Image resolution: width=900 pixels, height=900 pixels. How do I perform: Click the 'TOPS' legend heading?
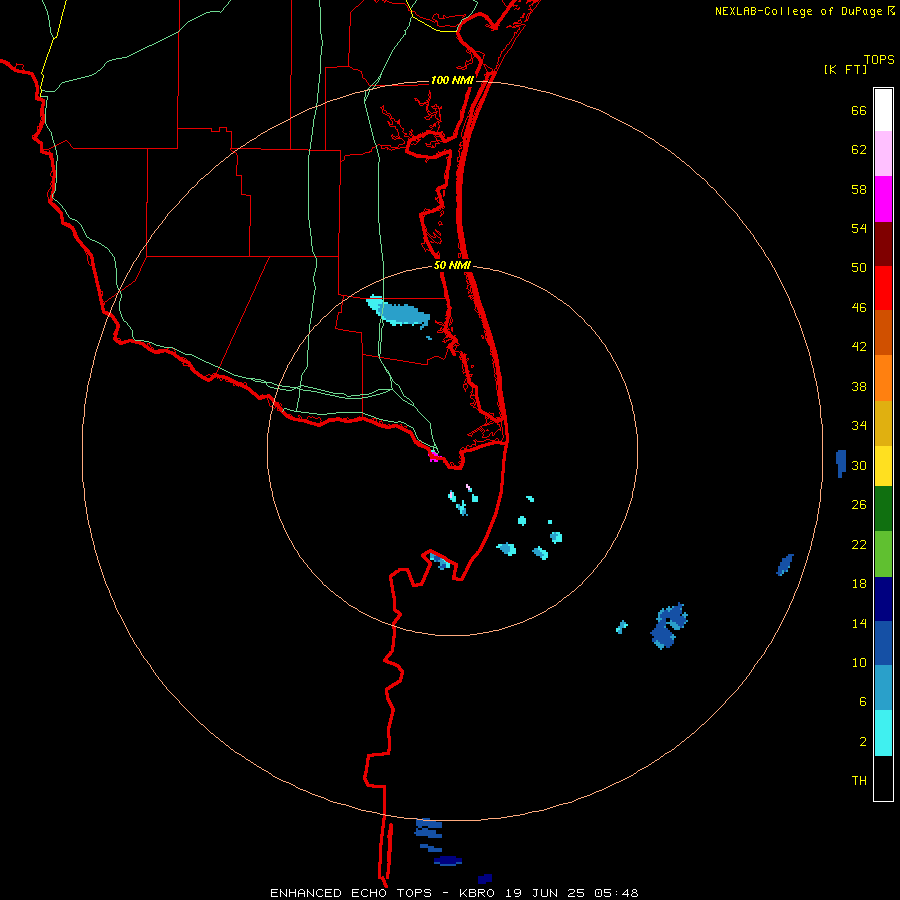pos(879,60)
